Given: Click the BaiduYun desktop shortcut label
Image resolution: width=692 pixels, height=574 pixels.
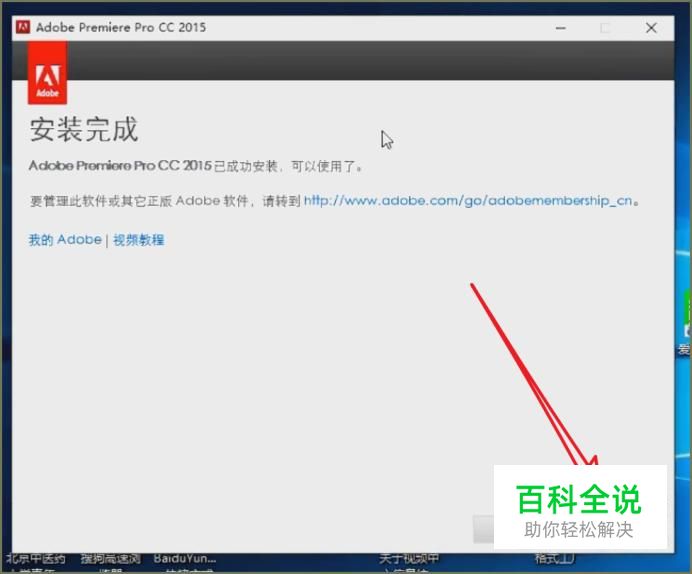Looking at the screenshot, I should (185, 559).
